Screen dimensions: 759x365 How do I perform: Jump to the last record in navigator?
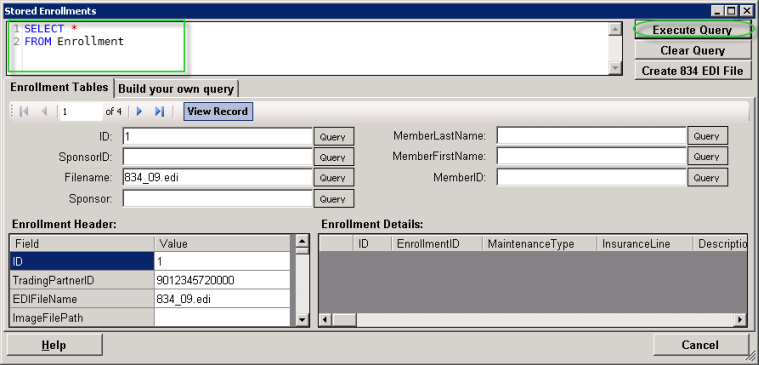click(160, 112)
